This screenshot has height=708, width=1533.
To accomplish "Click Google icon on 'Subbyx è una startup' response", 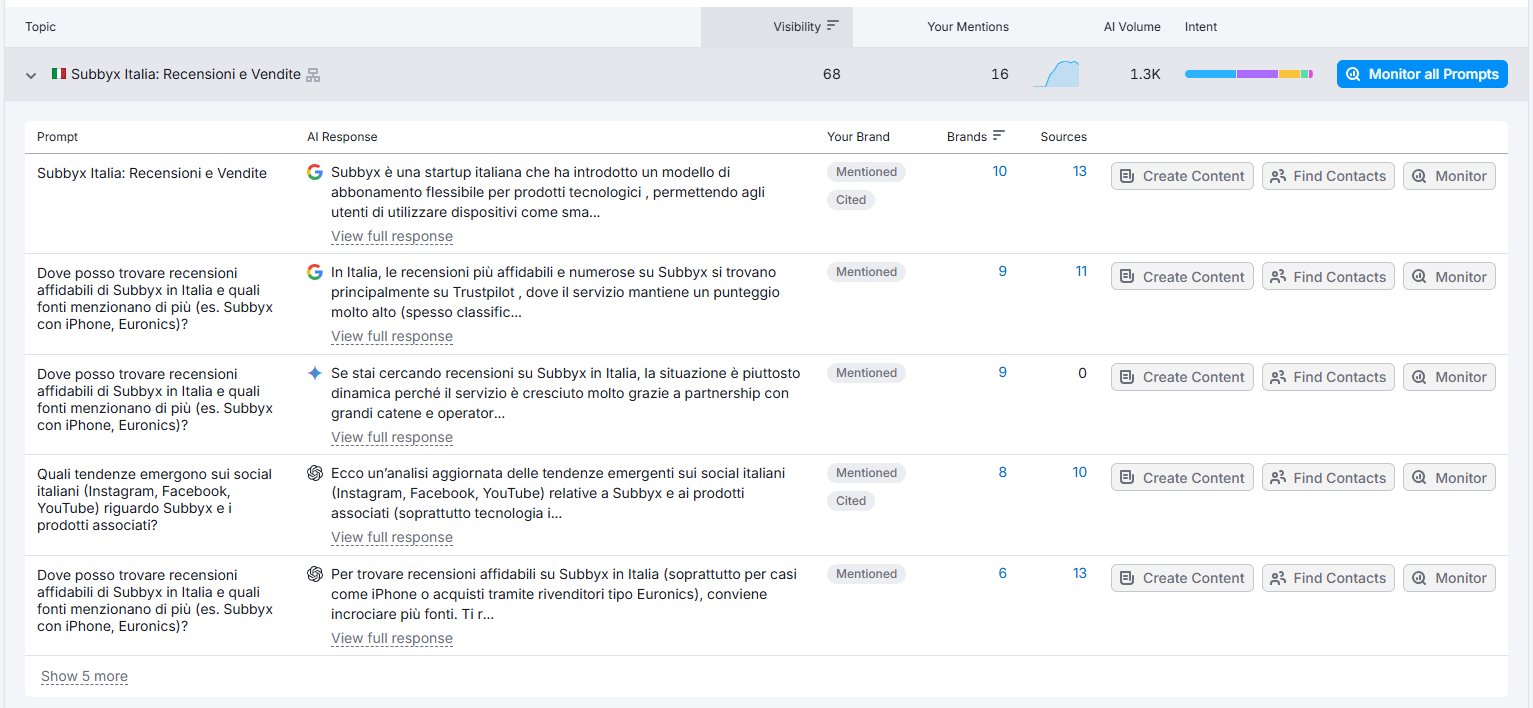I will pos(315,172).
